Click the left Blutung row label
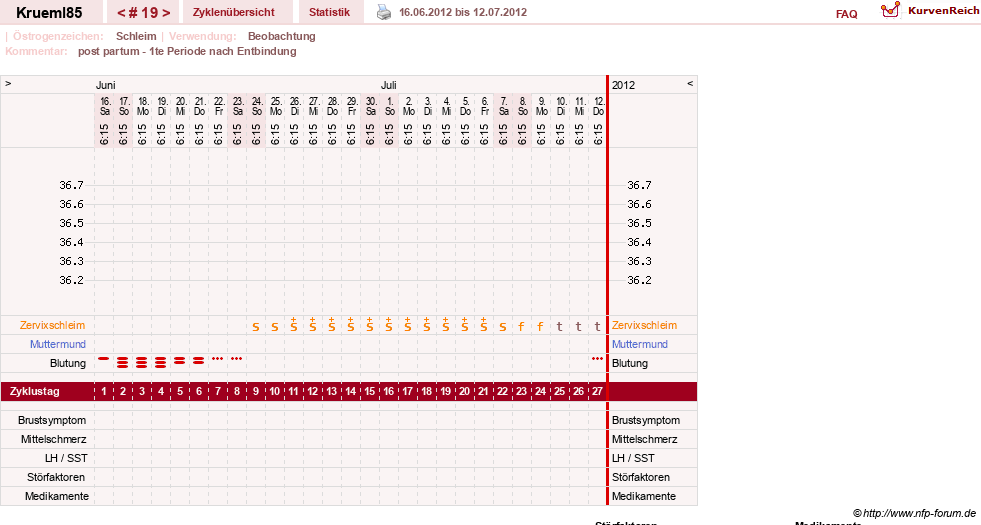This screenshot has width=981, height=525. 68,363
